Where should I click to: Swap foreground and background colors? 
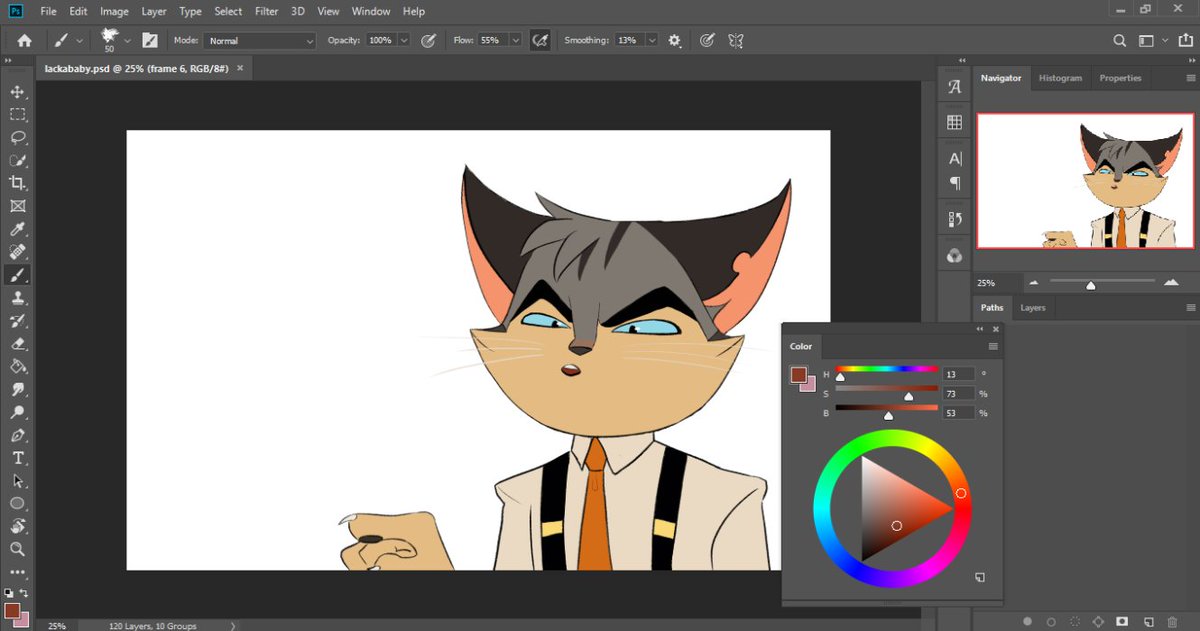tap(24, 592)
